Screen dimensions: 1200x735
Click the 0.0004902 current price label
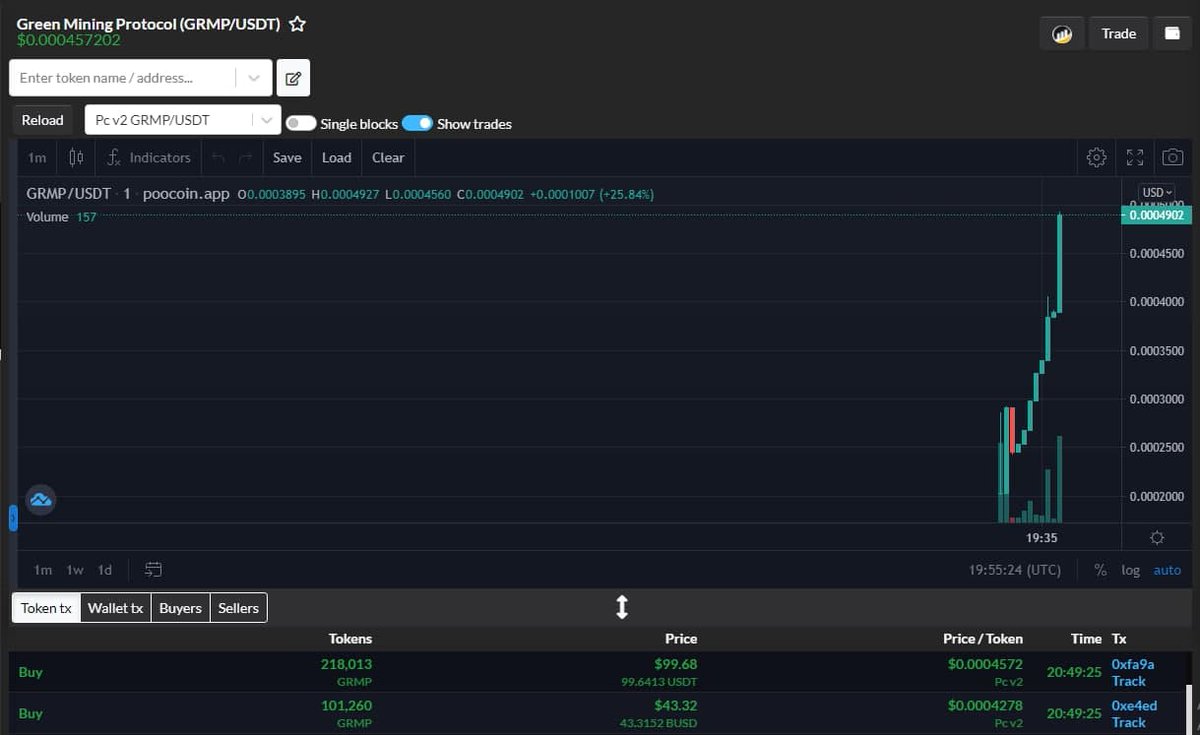(x=1156, y=215)
